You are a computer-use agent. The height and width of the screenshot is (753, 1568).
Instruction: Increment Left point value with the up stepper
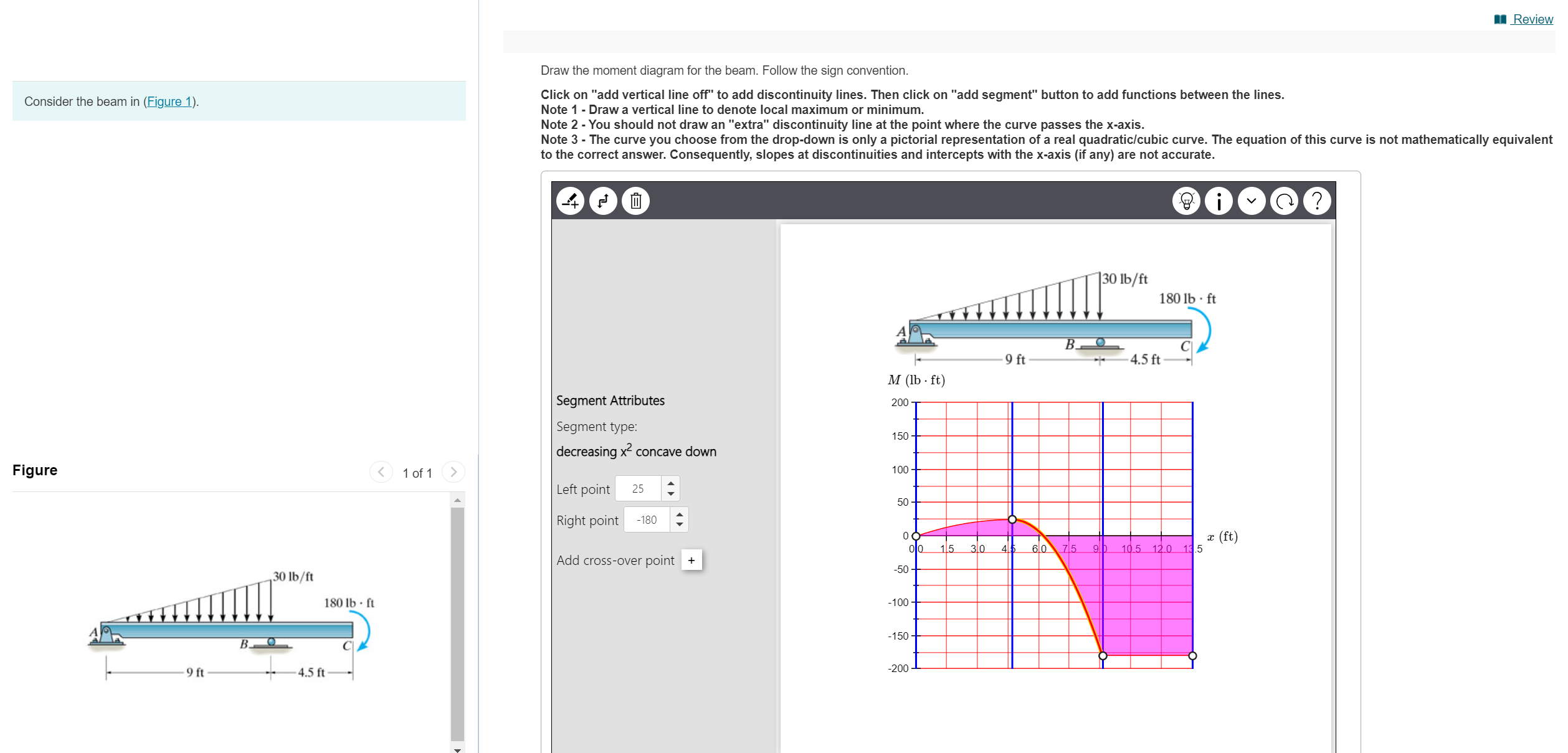[x=670, y=483]
